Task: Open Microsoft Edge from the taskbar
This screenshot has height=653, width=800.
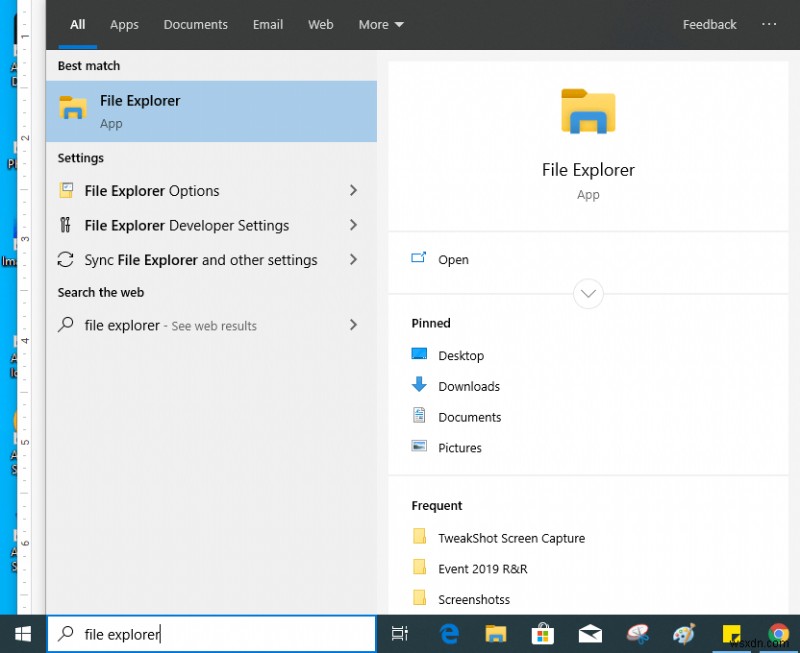Action: pyautogui.click(x=448, y=634)
